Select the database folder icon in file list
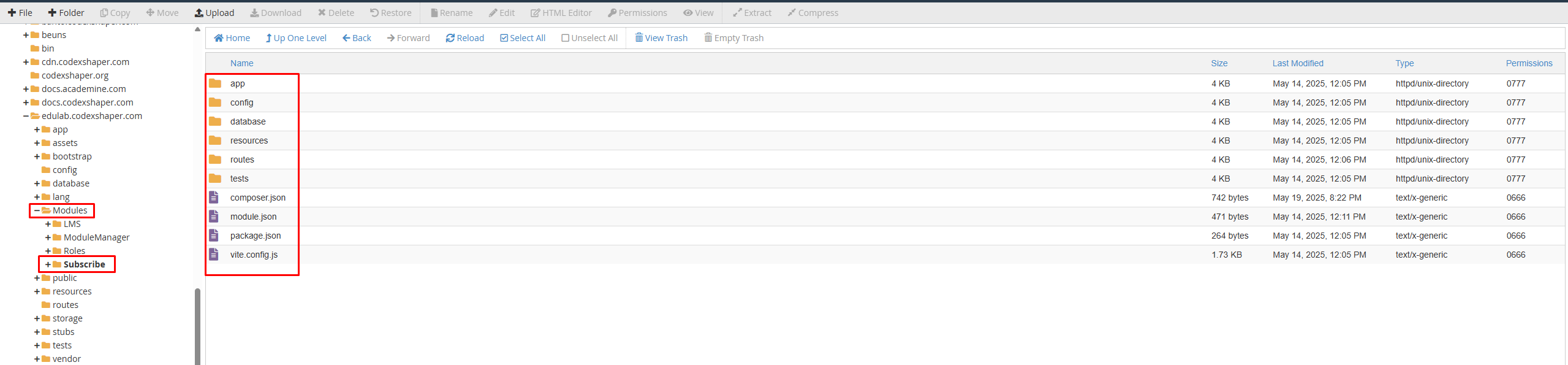This screenshot has width=1568, height=365. pos(215,121)
